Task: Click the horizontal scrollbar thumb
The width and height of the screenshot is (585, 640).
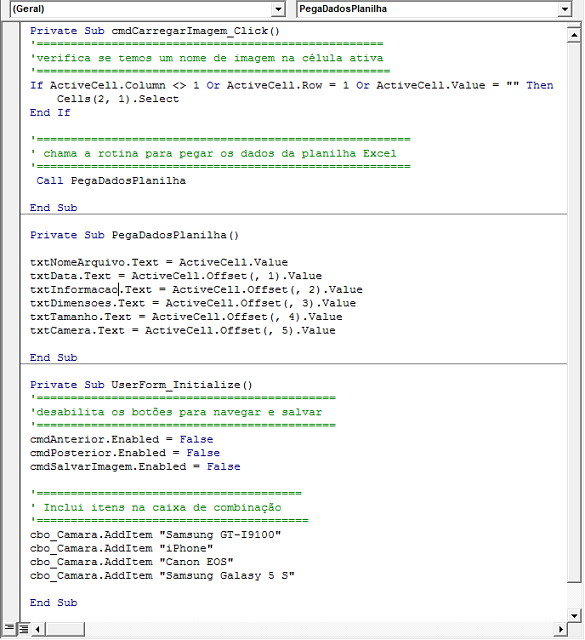Action: (65, 629)
